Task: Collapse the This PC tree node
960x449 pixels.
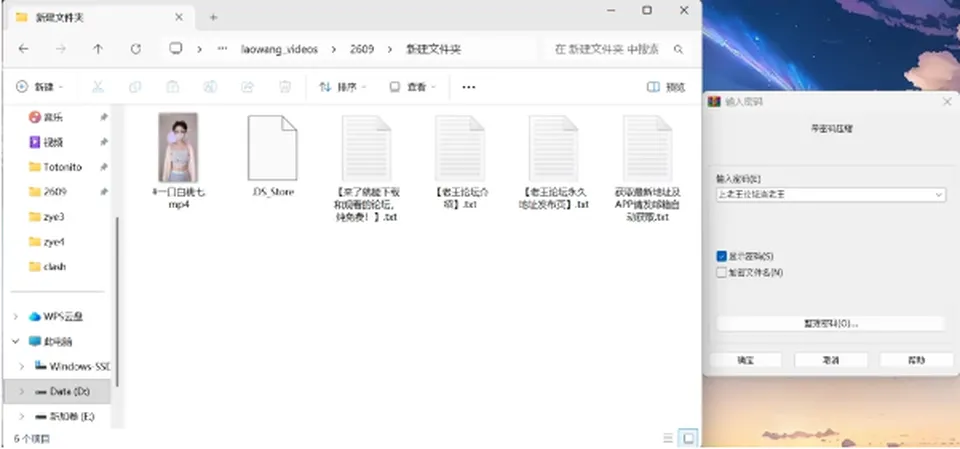Action: pyautogui.click(x=16, y=341)
